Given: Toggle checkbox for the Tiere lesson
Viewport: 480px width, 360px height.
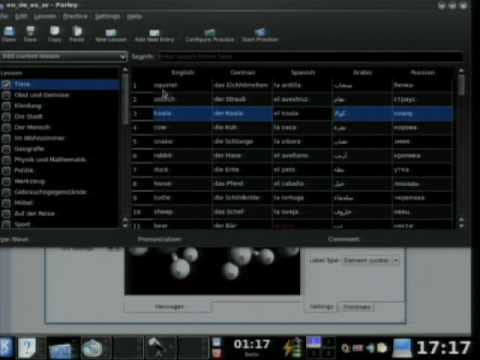Looking at the screenshot, I should [x=6, y=84].
